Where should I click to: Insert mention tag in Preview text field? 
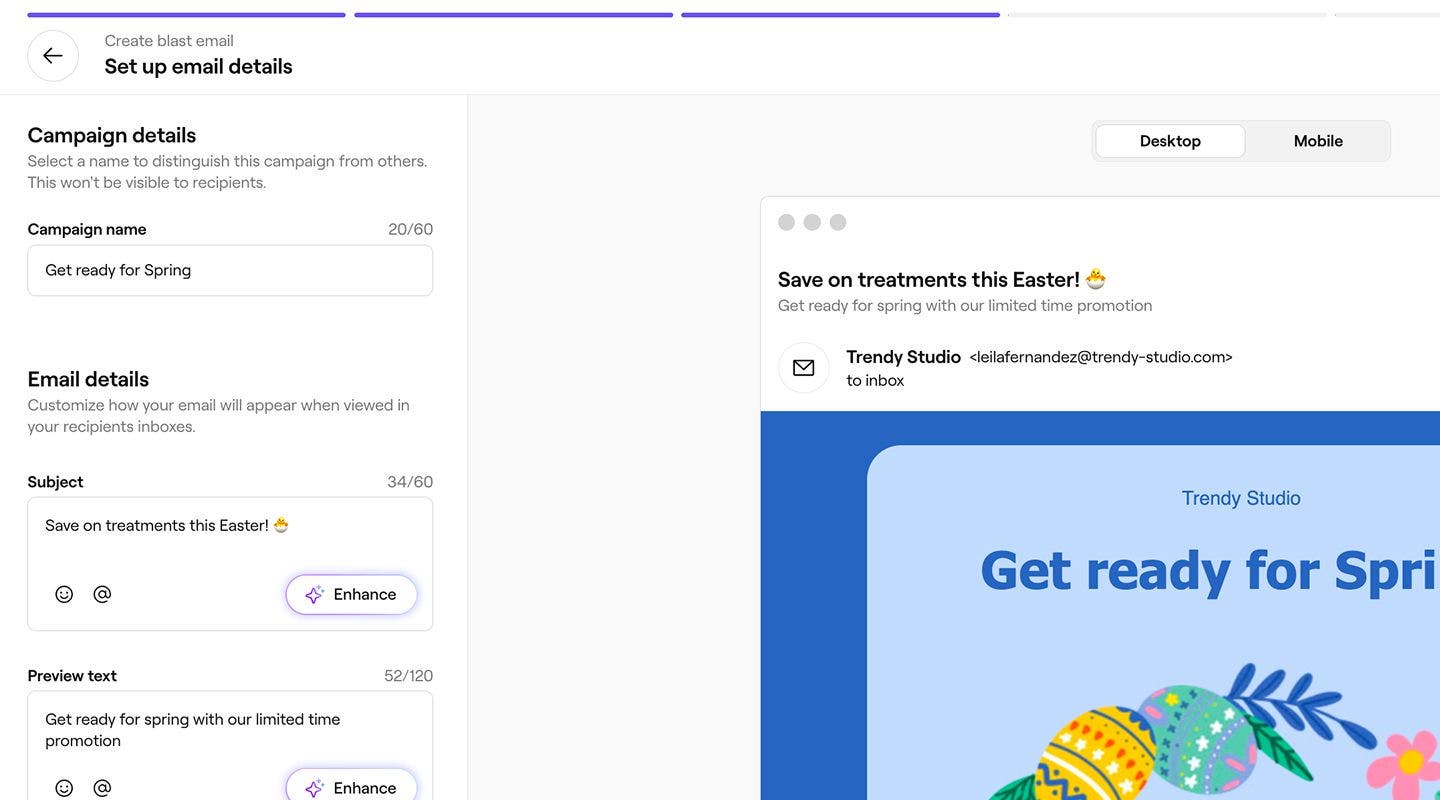tap(102, 788)
